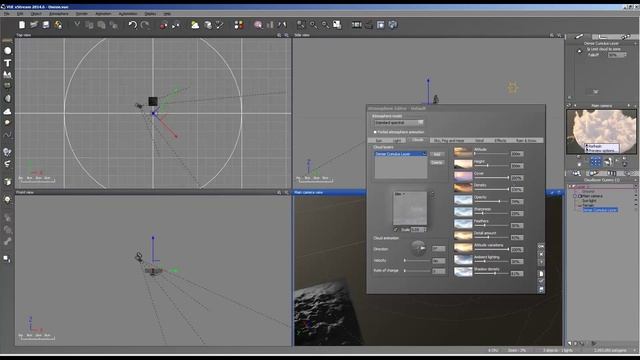640x360 pixels.
Task: Click the next camera arrow beside Main camera
Action: [x=629, y=106]
